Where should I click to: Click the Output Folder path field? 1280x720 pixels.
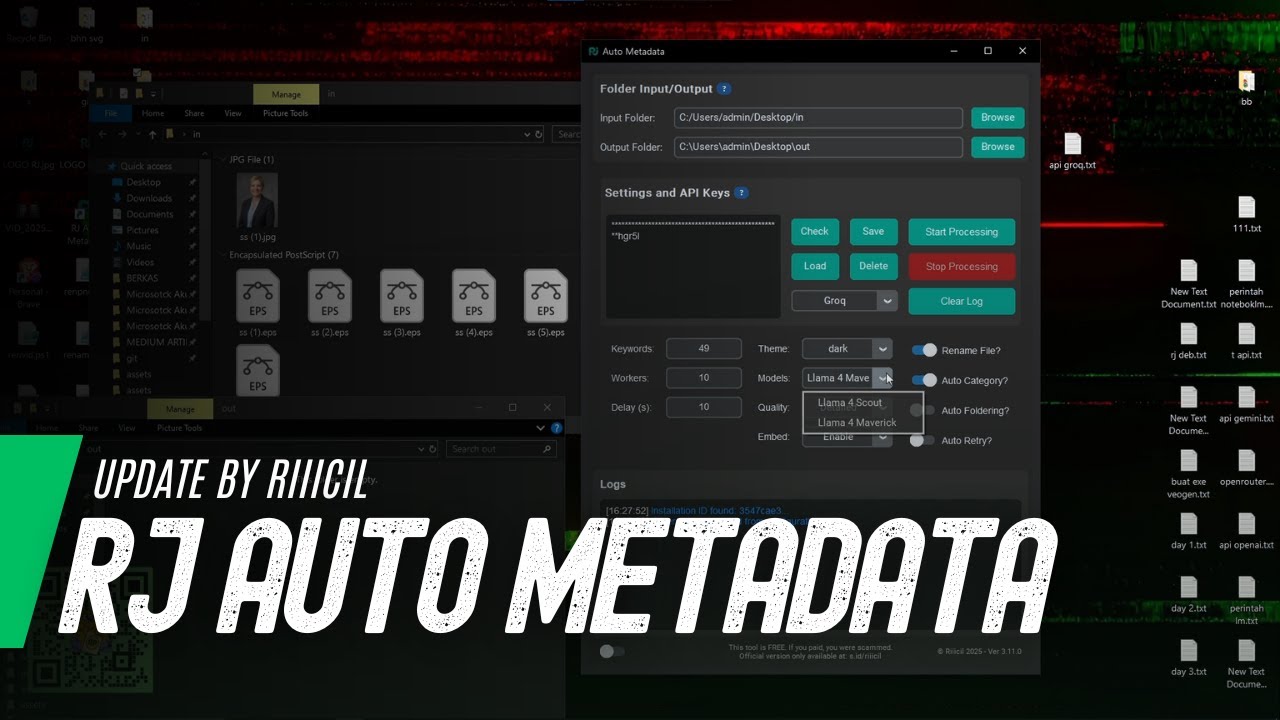(x=818, y=147)
